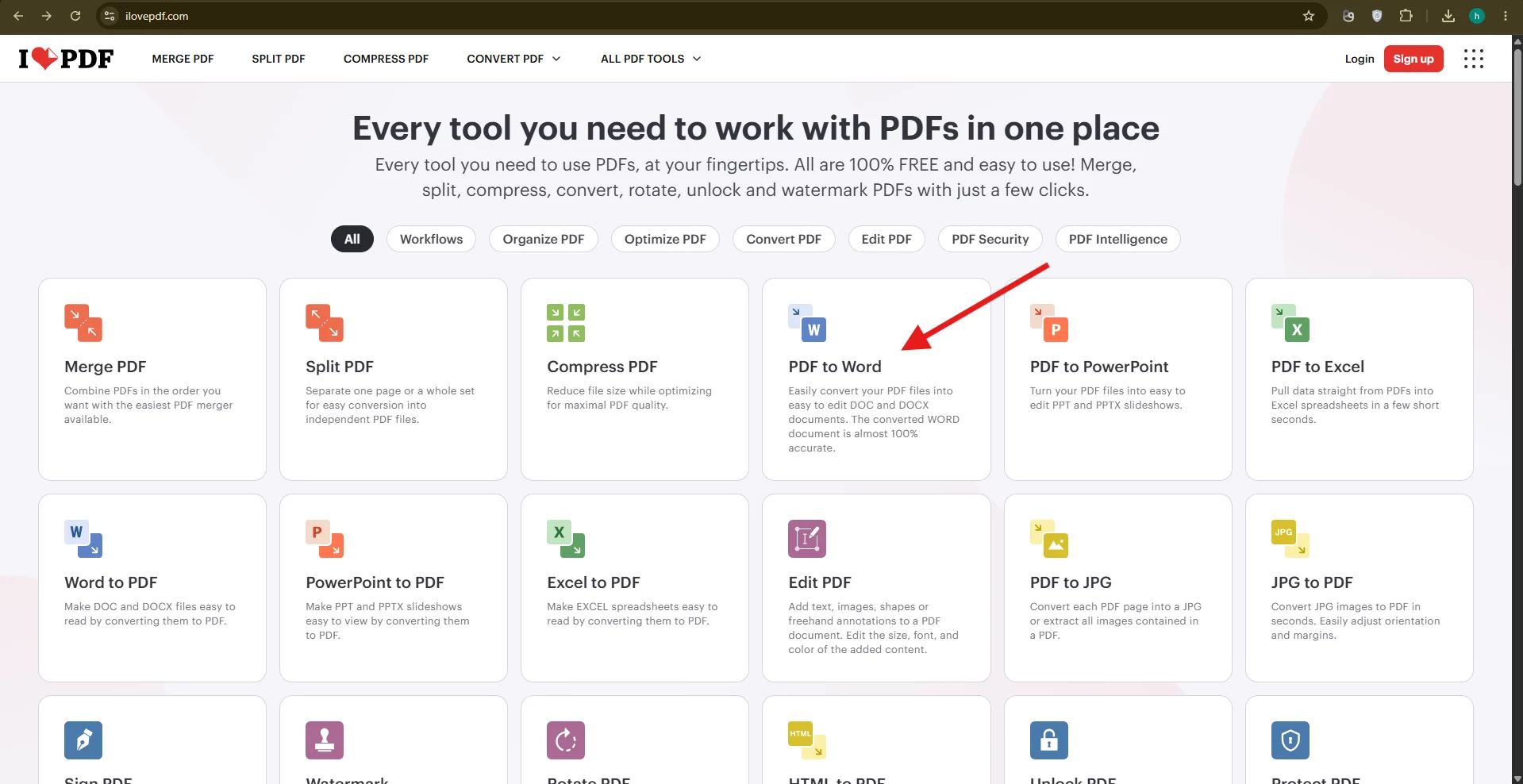Open the Chrome three-dot menu
Image resolution: width=1523 pixels, height=784 pixels.
pyautogui.click(x=1506, y=16)
